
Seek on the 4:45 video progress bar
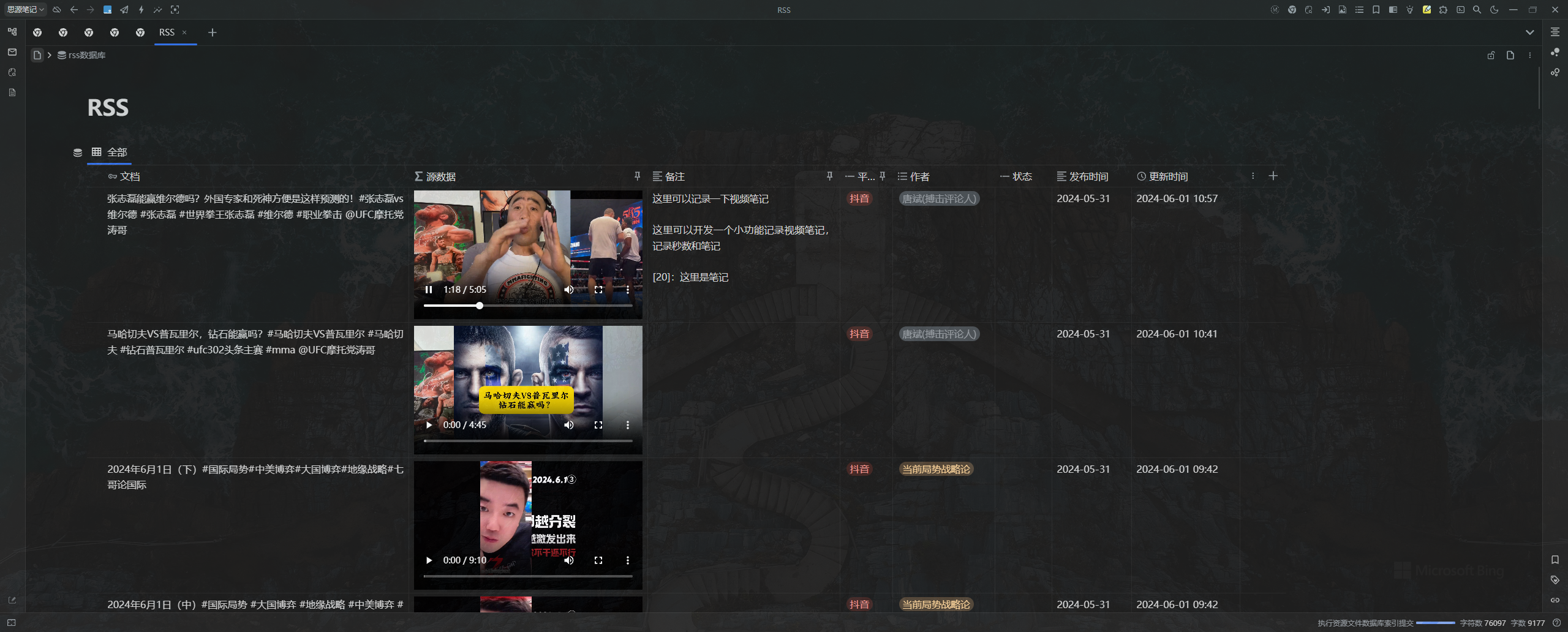pos(528,440)
